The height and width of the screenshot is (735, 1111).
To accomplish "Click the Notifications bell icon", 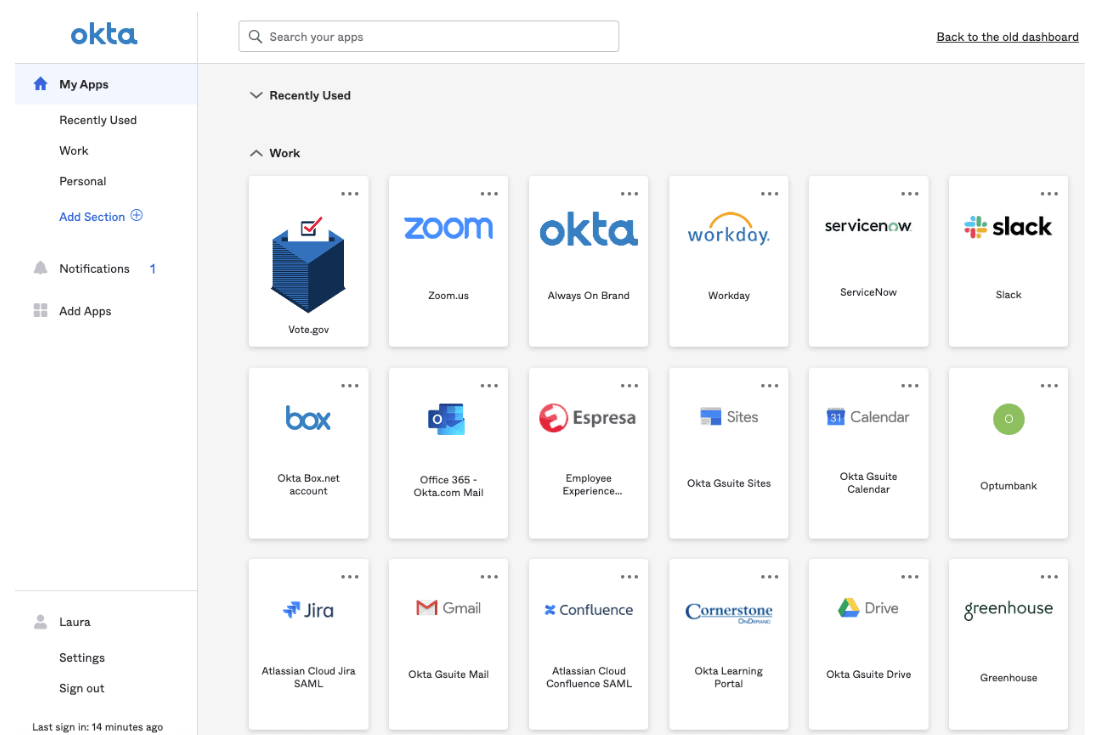I will 41,269.
